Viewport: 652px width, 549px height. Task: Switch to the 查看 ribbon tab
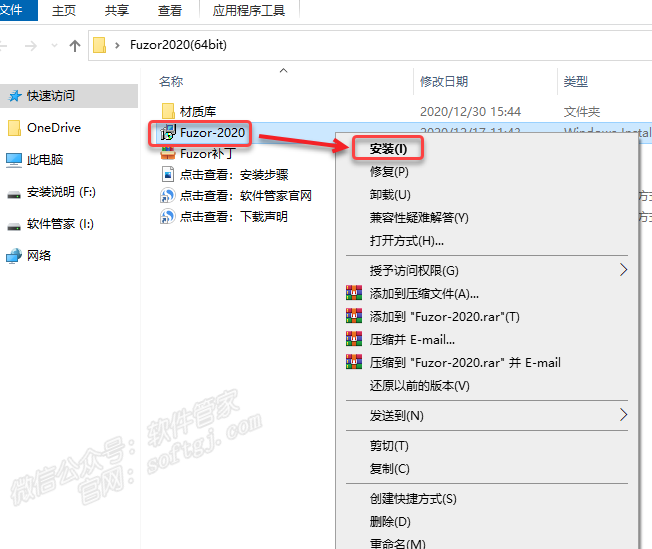click(x=169, y=11)
